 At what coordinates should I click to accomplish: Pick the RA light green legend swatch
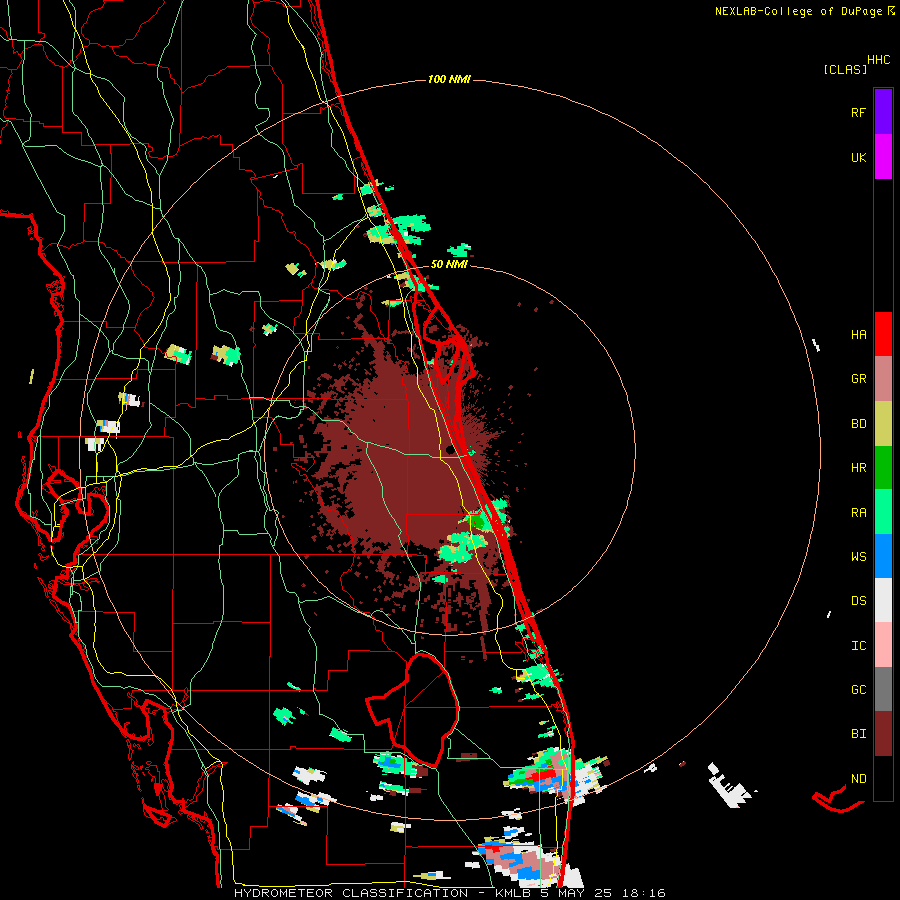coord(883,512)
